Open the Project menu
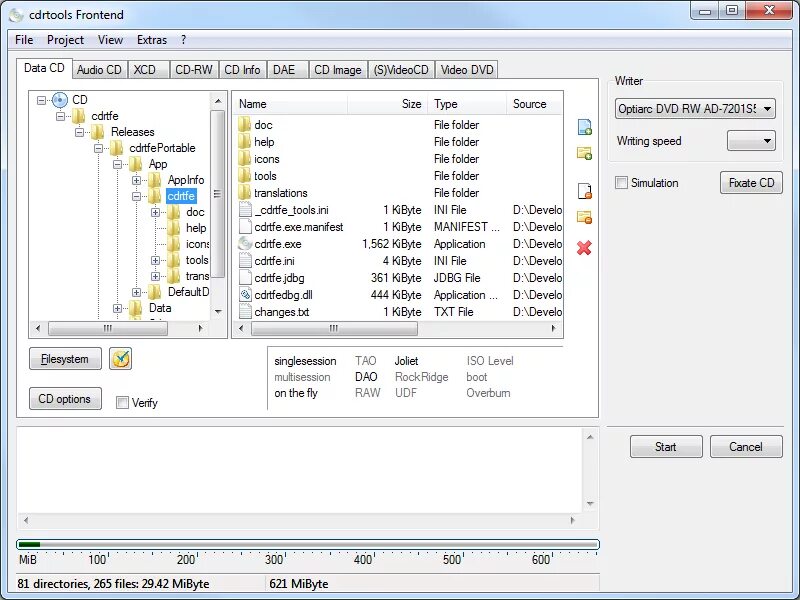The width and height of the screenshot is (800, 600). [x=65, y=40]
